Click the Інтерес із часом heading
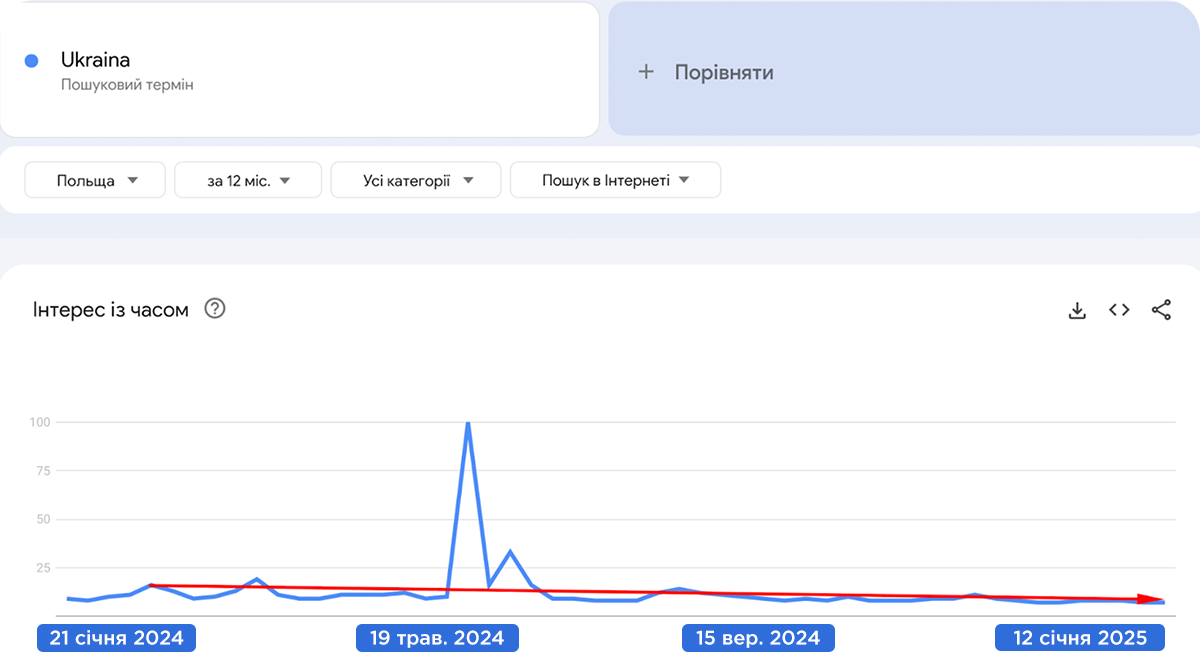 coord(110,310)
